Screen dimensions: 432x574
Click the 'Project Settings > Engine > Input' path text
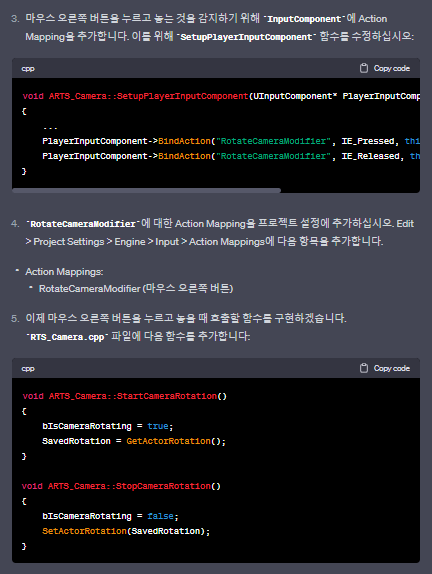coord(106,242)
